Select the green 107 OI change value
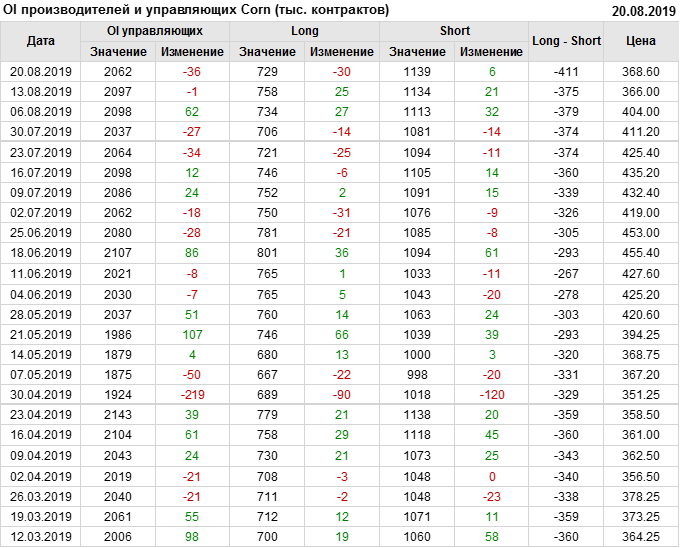The width and height of the screenshot is (680, 548). click(192, 335)
